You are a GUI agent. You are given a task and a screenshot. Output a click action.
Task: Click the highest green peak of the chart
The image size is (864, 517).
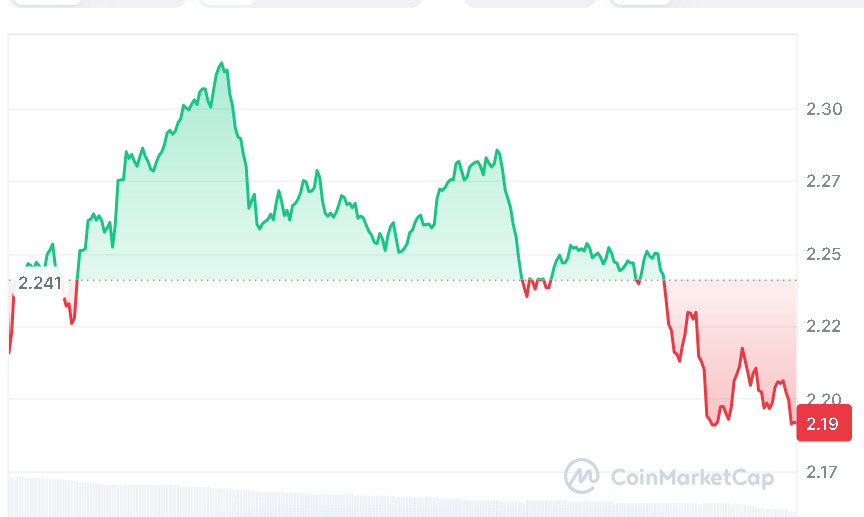(x=221, y=63)
